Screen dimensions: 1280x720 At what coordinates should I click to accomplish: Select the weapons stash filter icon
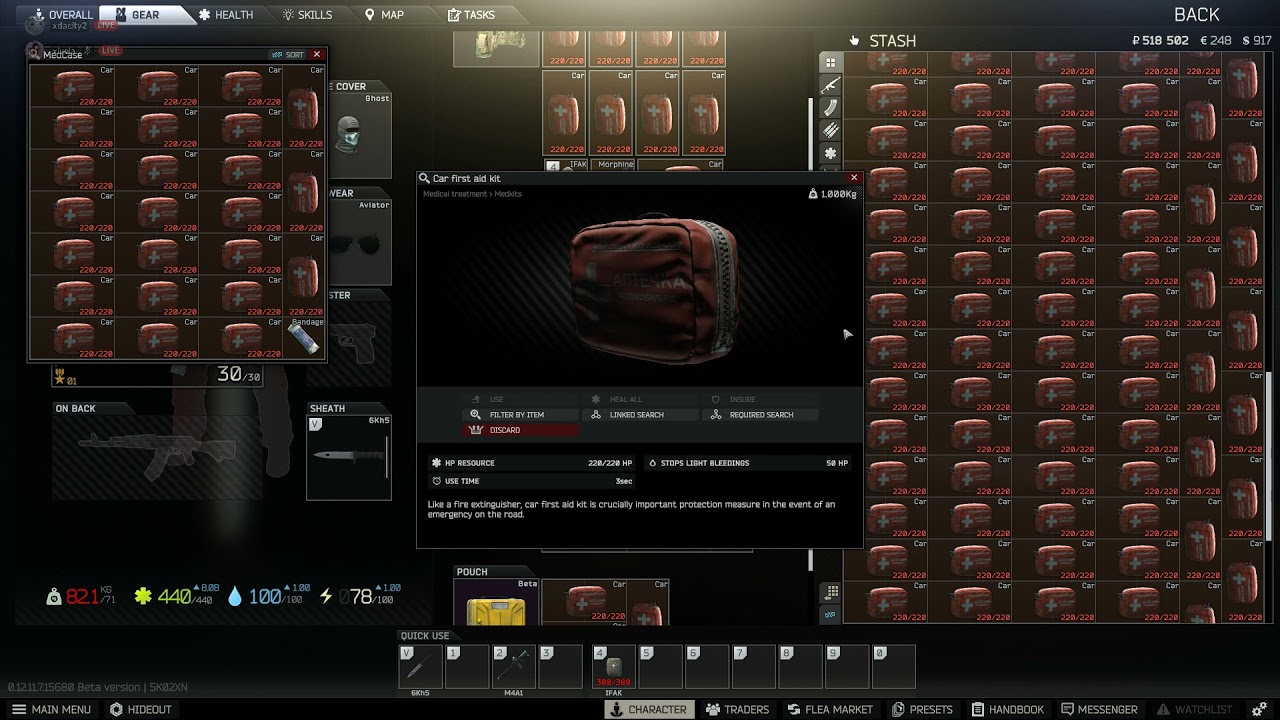pyautogui.click(x=830, y=85)
